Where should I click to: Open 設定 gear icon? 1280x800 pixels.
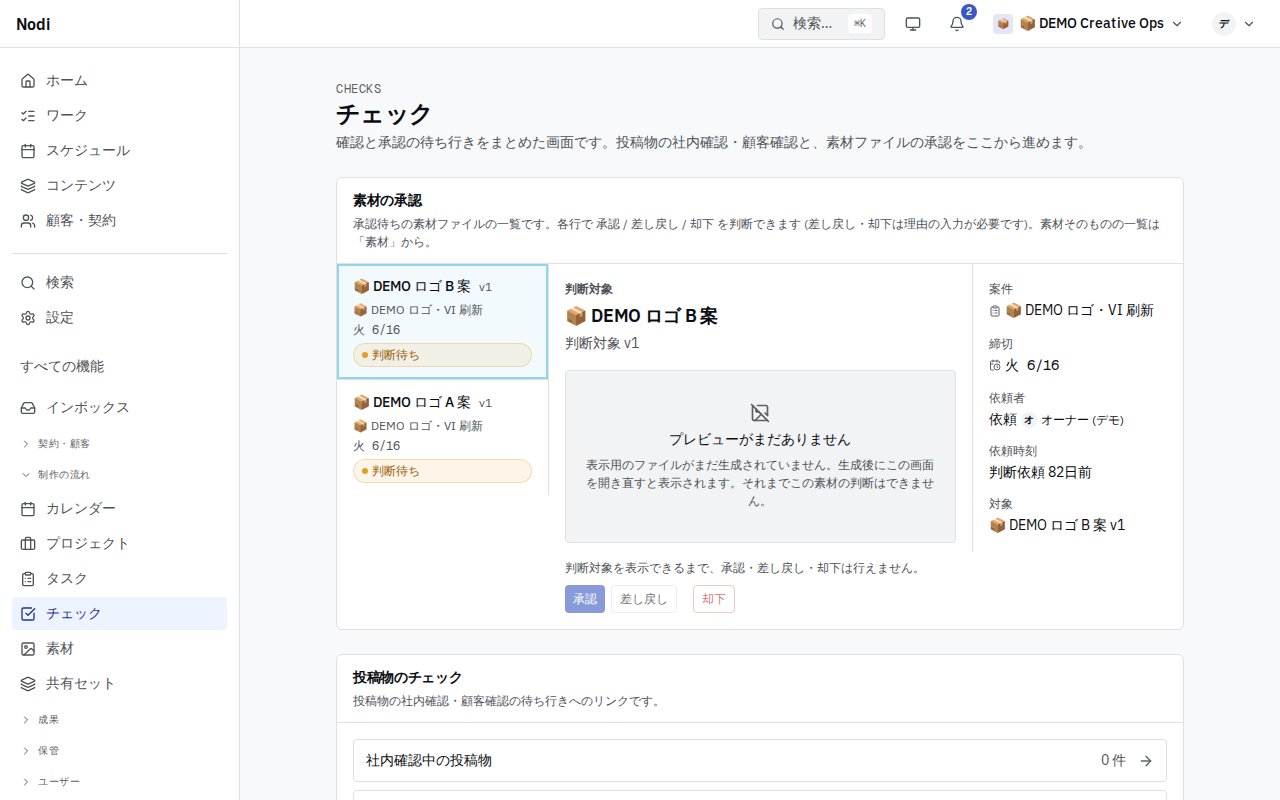point(28,317)
